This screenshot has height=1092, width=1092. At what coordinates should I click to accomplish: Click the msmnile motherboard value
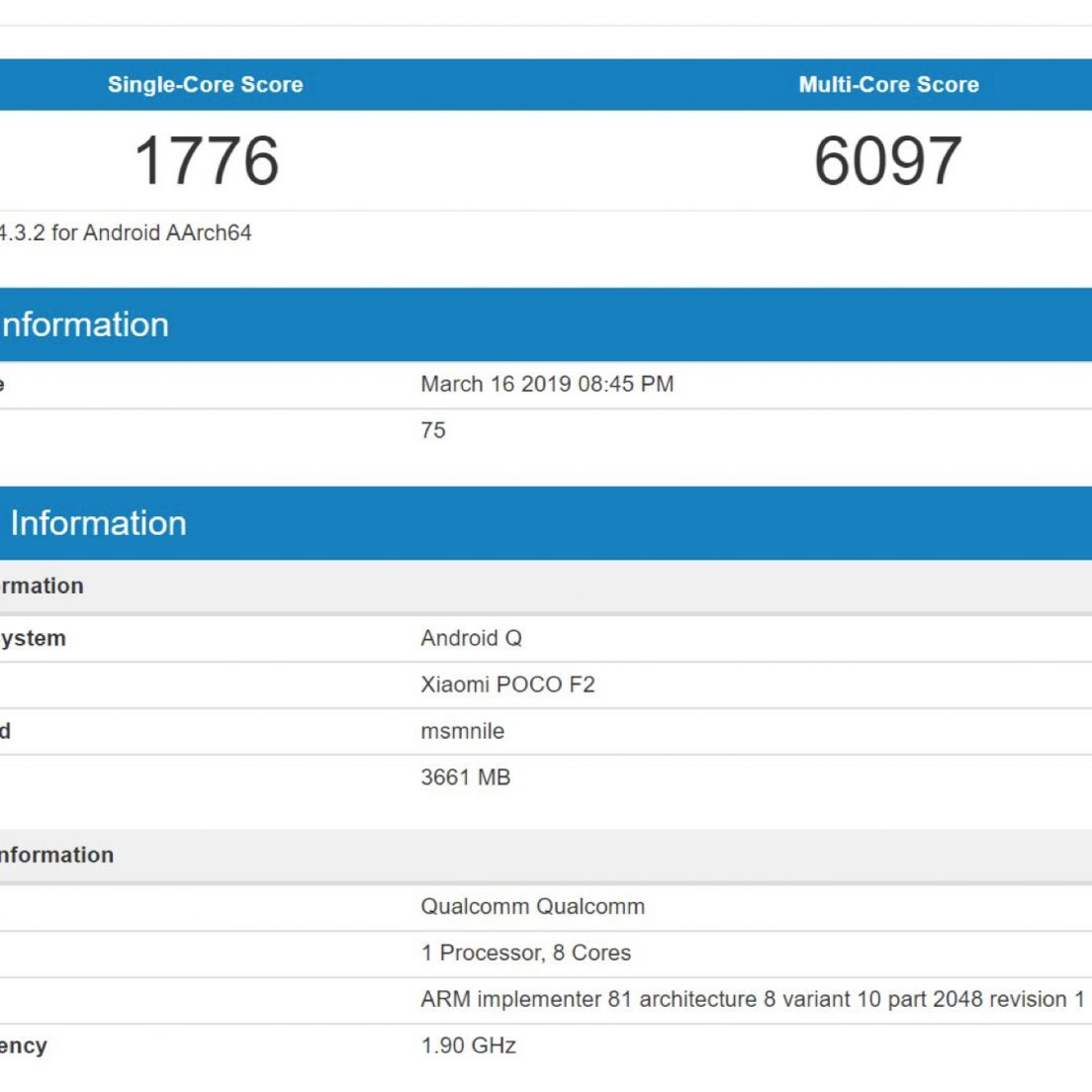(x=462, y=732)
